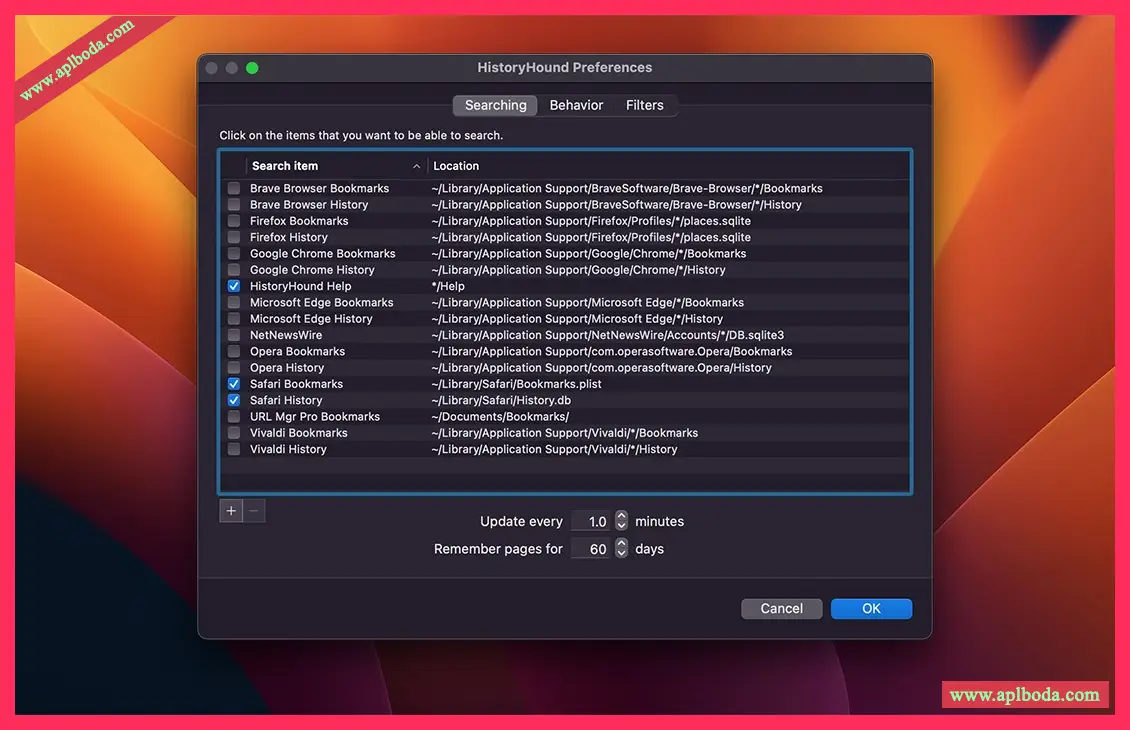1130x730 pixels.
Task: Click the Search item column sort arrow
Action: (416, 166)
